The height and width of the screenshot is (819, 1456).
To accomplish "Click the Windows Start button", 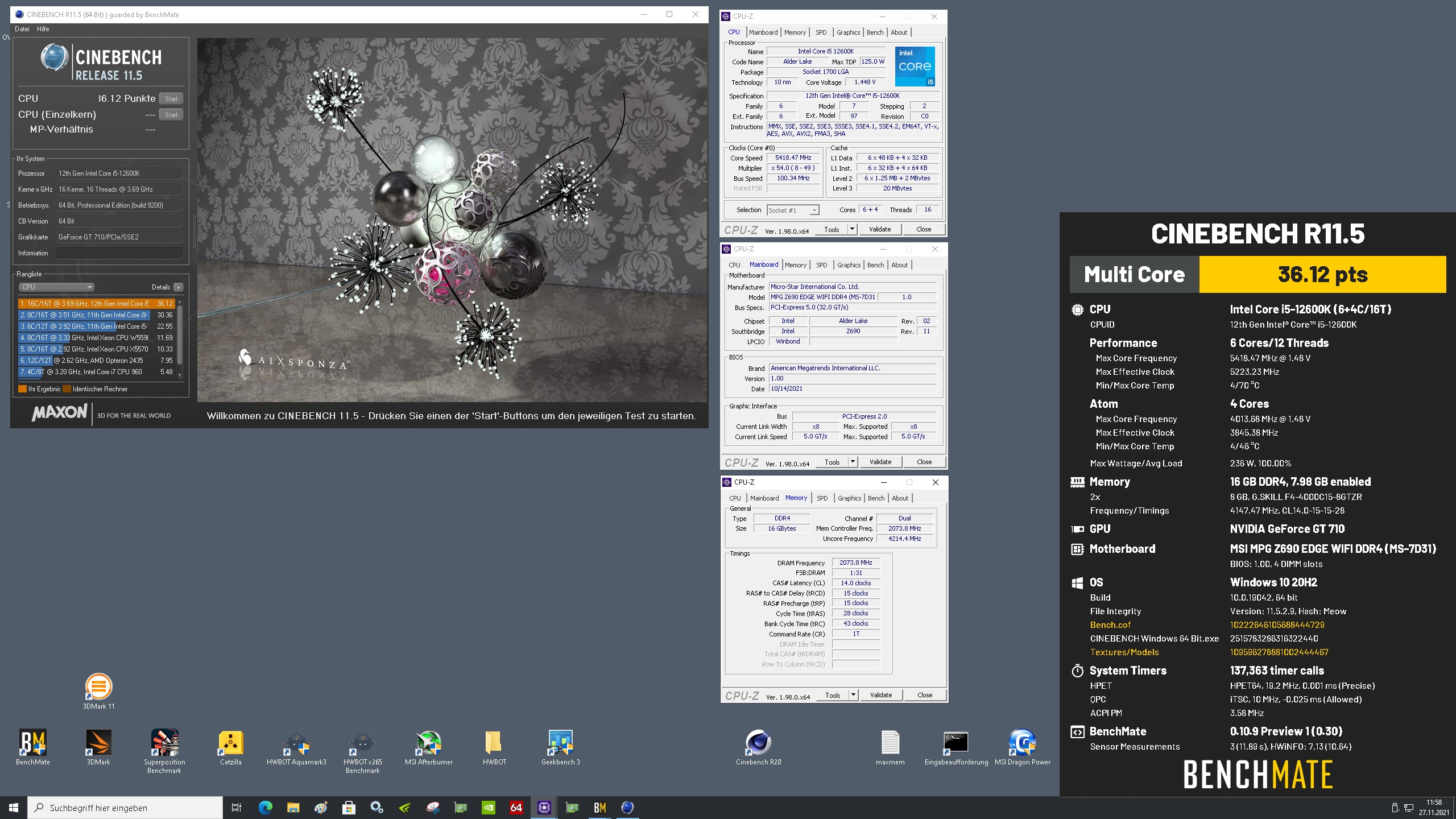I will tap(14, 808).
